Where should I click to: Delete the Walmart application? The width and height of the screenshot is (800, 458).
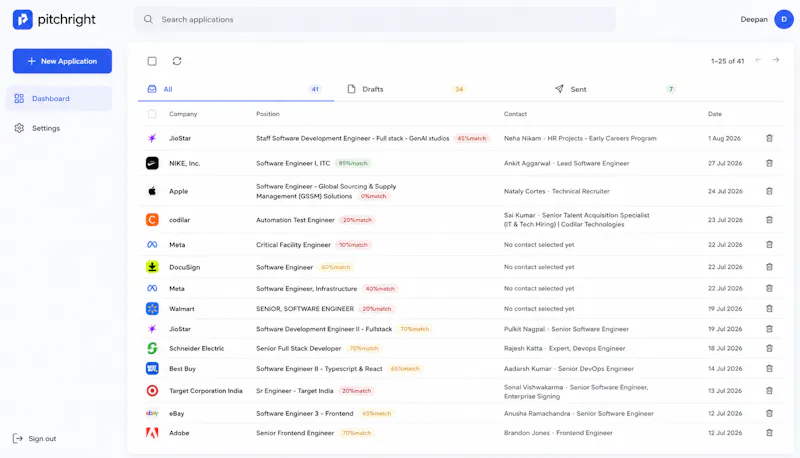769,309
